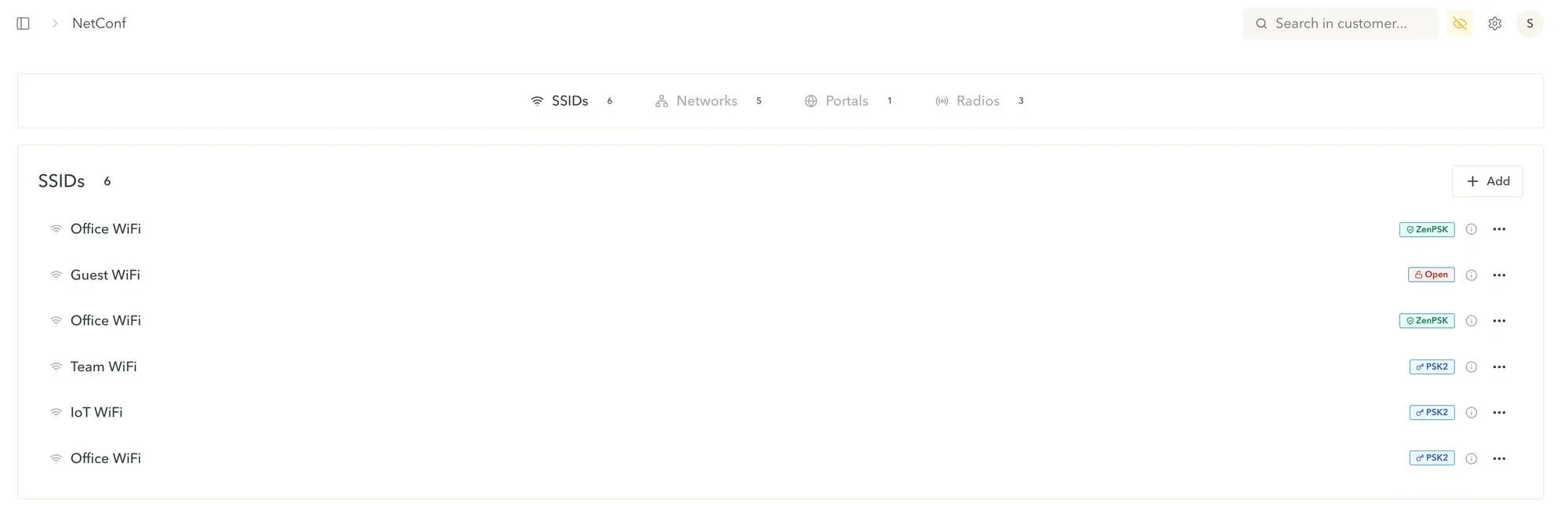Open settings via the gear icon
Viewport: 1568px width, 514px height.
coord(1495,24)
